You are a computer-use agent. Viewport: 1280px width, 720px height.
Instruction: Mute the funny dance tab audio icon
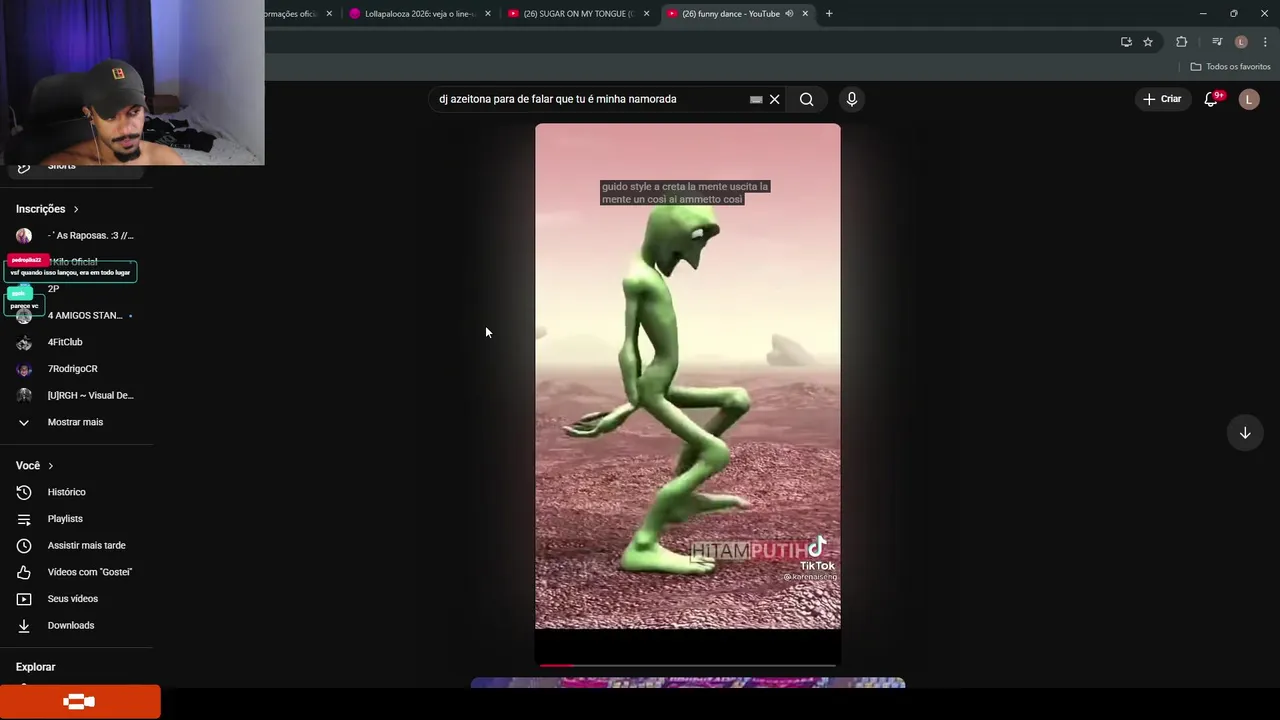(x=789, y=14)
